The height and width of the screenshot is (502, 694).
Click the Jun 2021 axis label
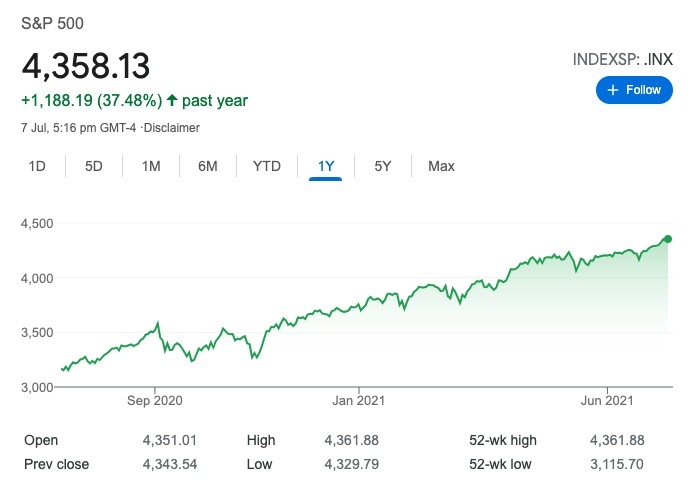point(606,401)
